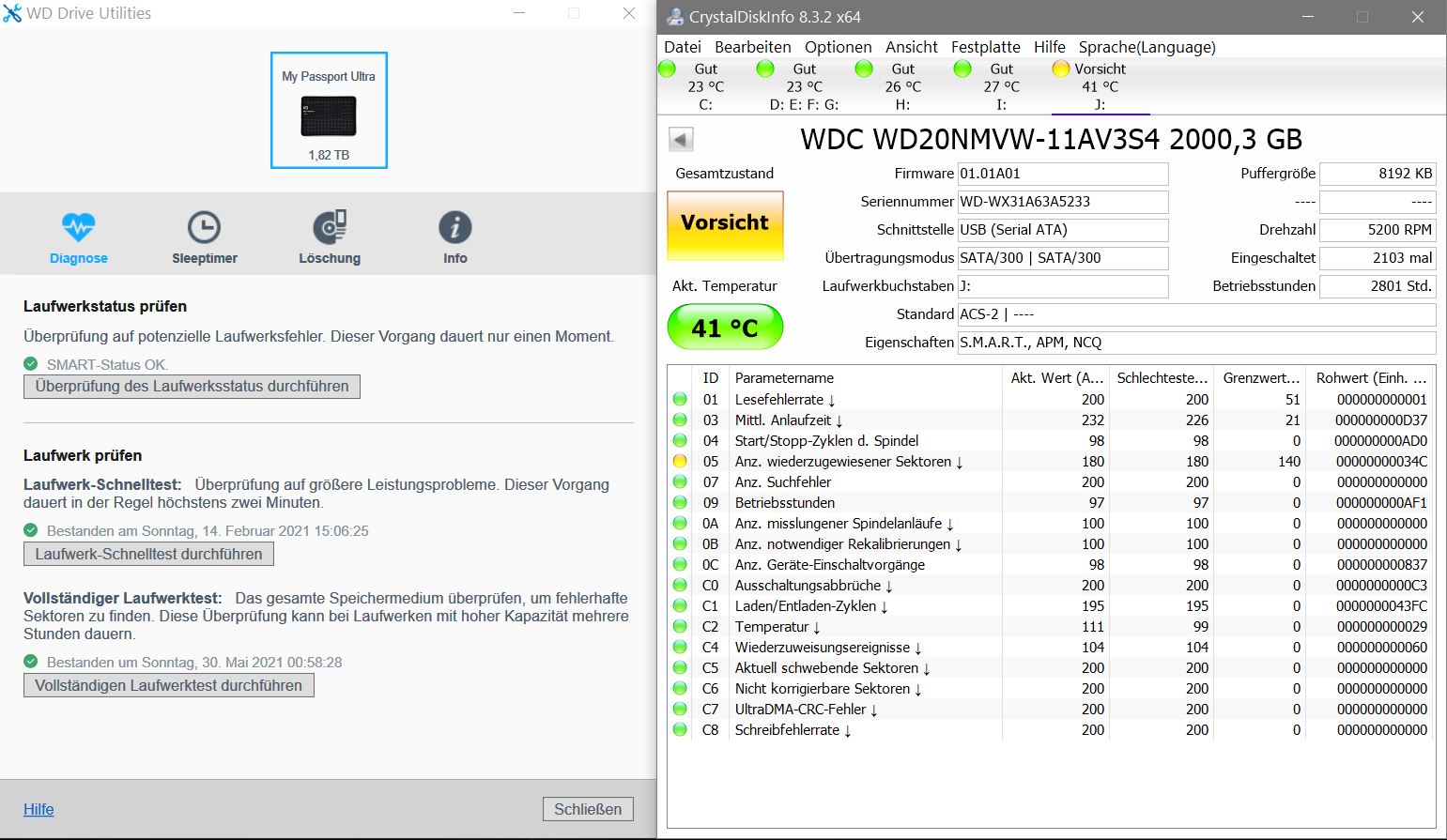The height and width of the screenshot is (840, 1447).
Task: Open the Optionen menu
Action: coord(839,47)
